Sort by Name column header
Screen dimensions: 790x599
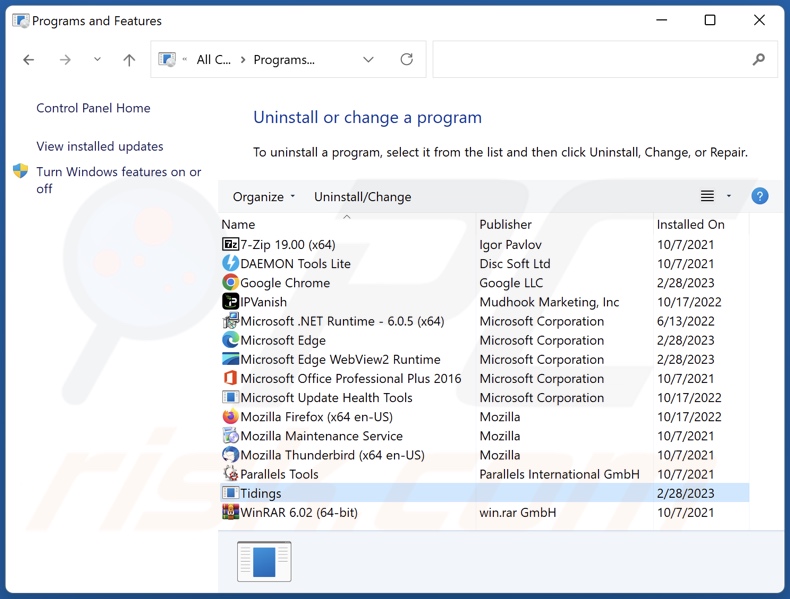pos(238,224)
